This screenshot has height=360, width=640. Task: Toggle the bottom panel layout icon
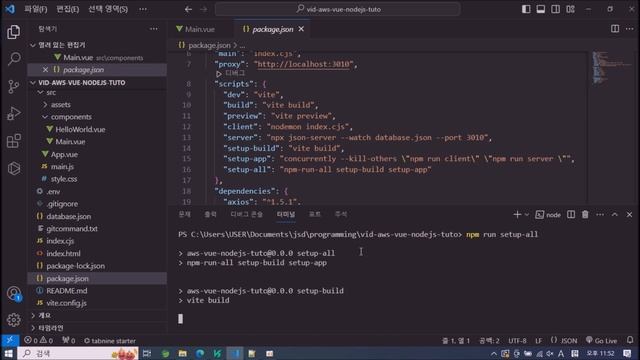coord(541,9)
